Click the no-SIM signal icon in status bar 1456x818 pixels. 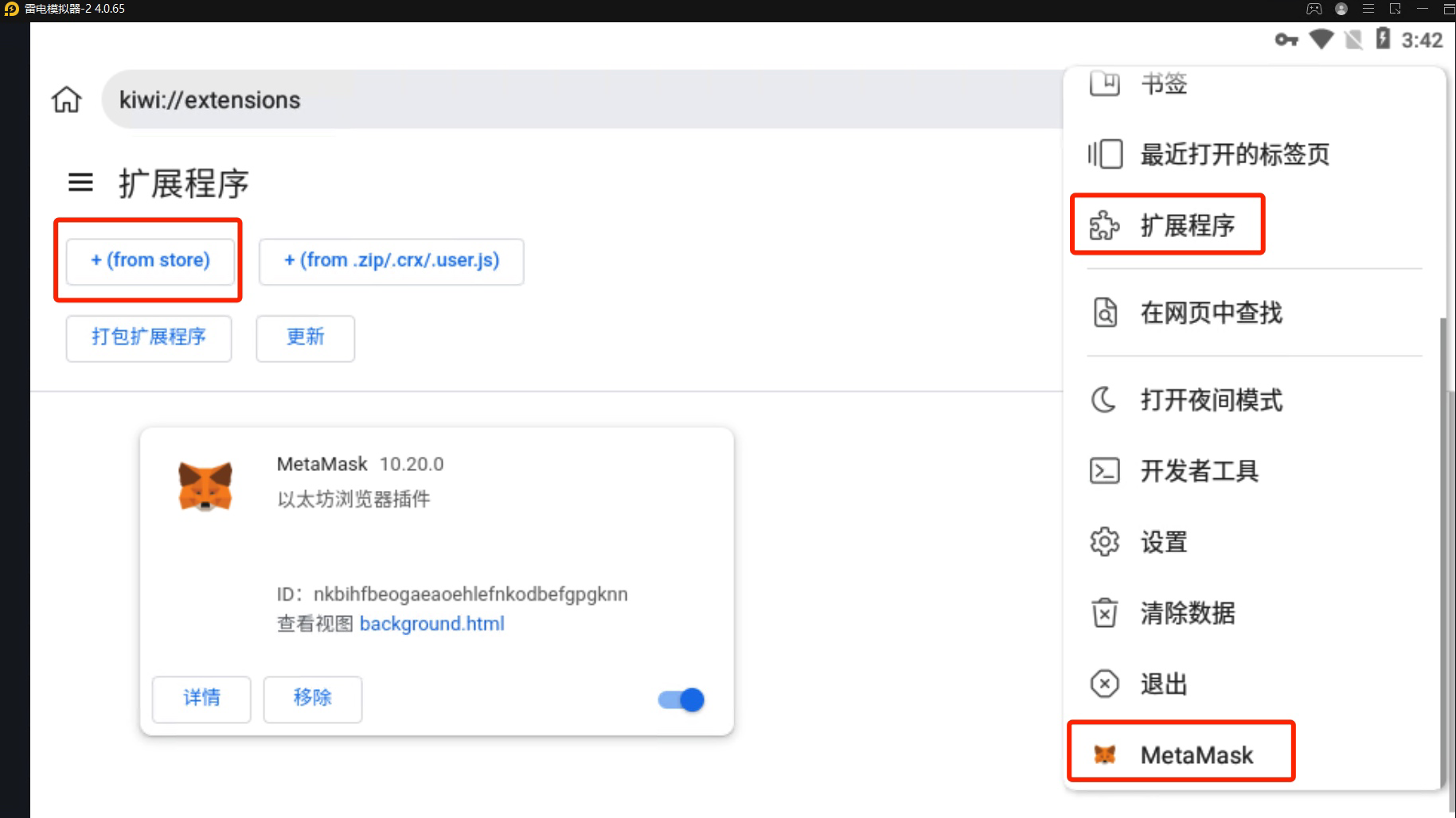1353,39
